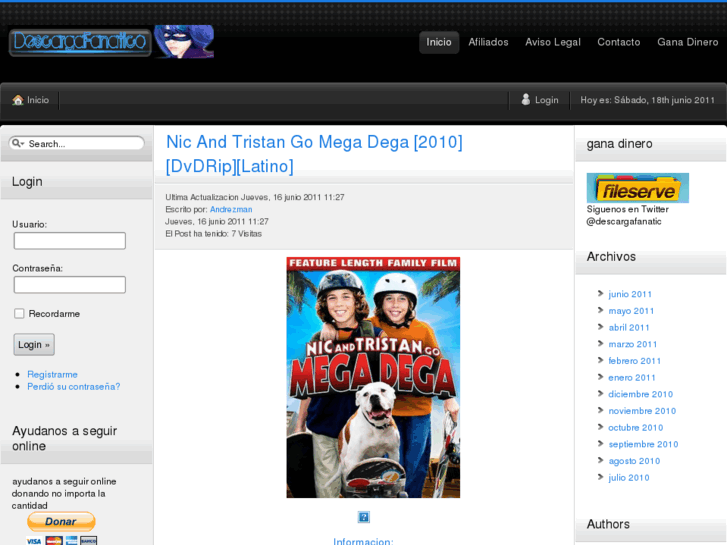Viewport: 727px width, 545px height.
Task: Open the septiembre 2010 archive
Action: pyautogui.click(x=644, y=444)
